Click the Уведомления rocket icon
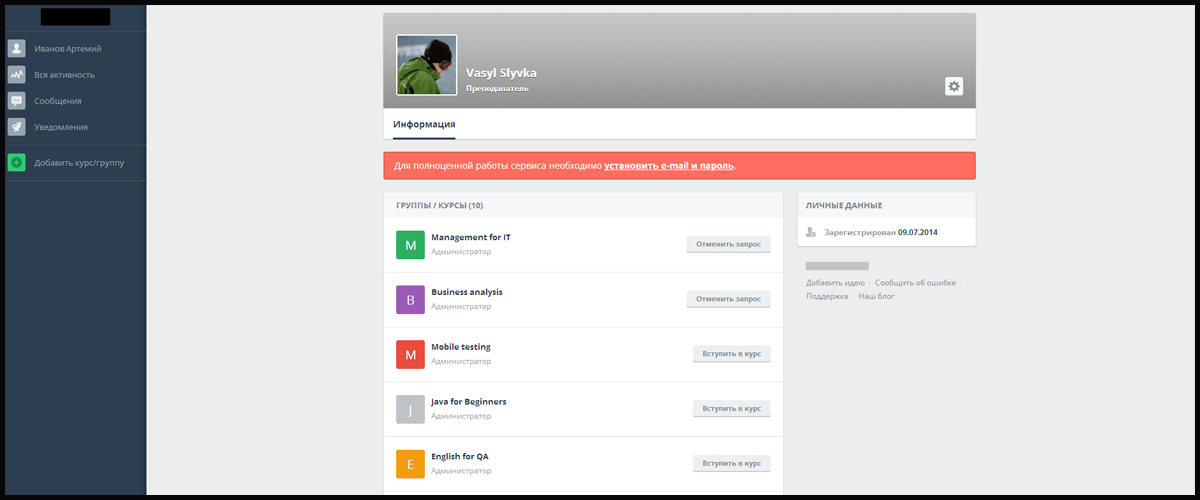Image resolution: width=1200 pixels, height=500 pixels. point(16,127)
